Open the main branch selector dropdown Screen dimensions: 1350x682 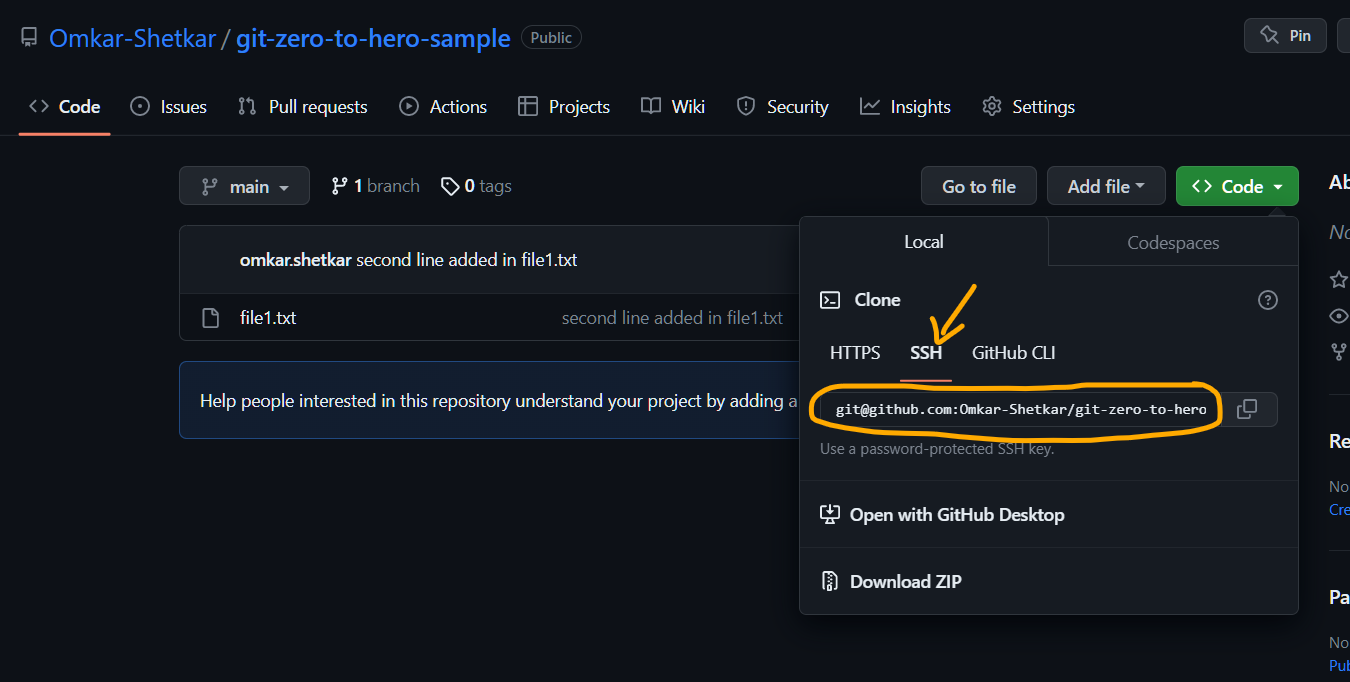pos(244,186)
